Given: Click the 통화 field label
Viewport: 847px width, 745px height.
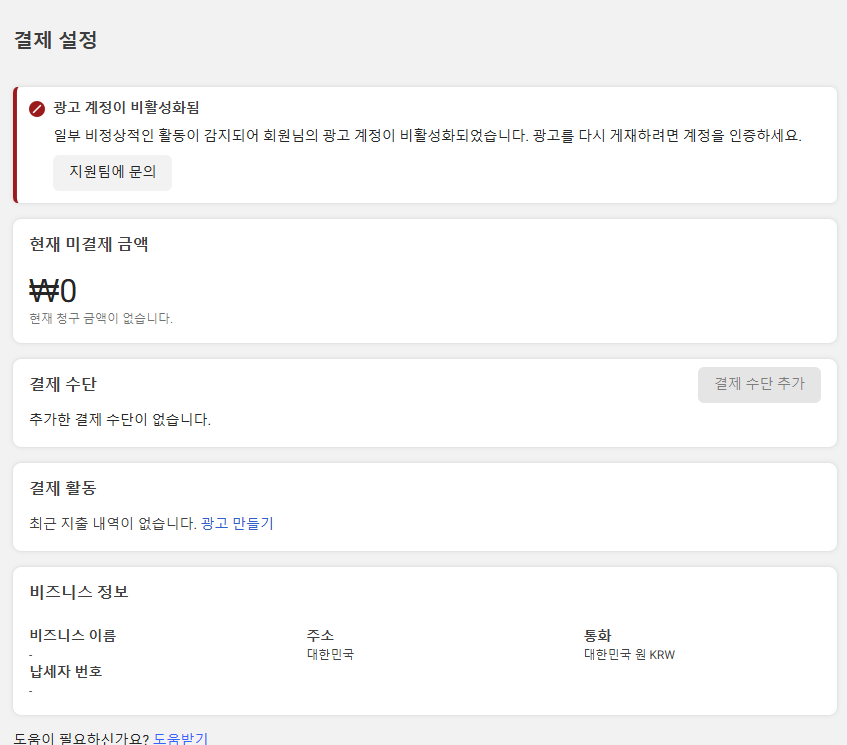Looking at the screenshot, I should 597,635.
